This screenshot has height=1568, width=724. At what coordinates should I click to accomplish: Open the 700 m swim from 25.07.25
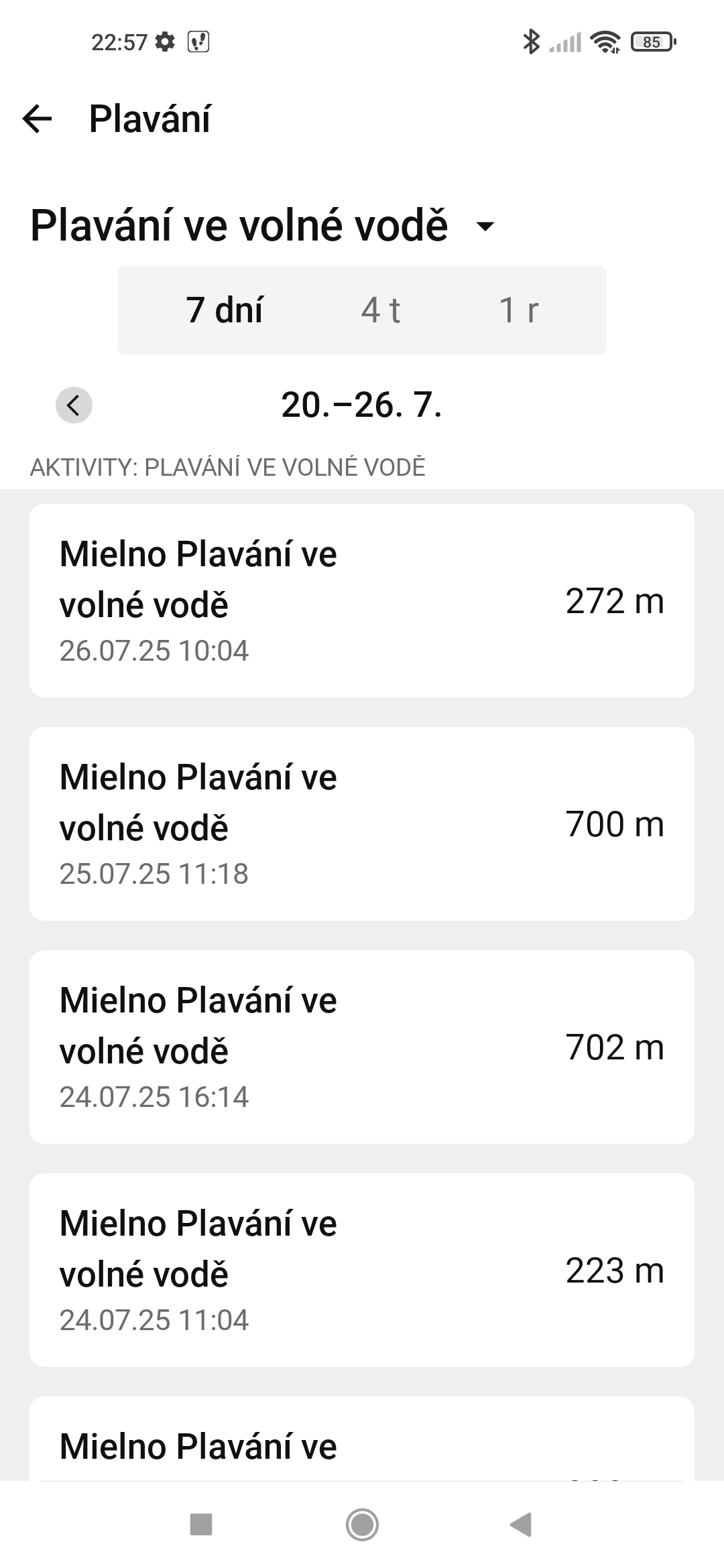[362, 824]
